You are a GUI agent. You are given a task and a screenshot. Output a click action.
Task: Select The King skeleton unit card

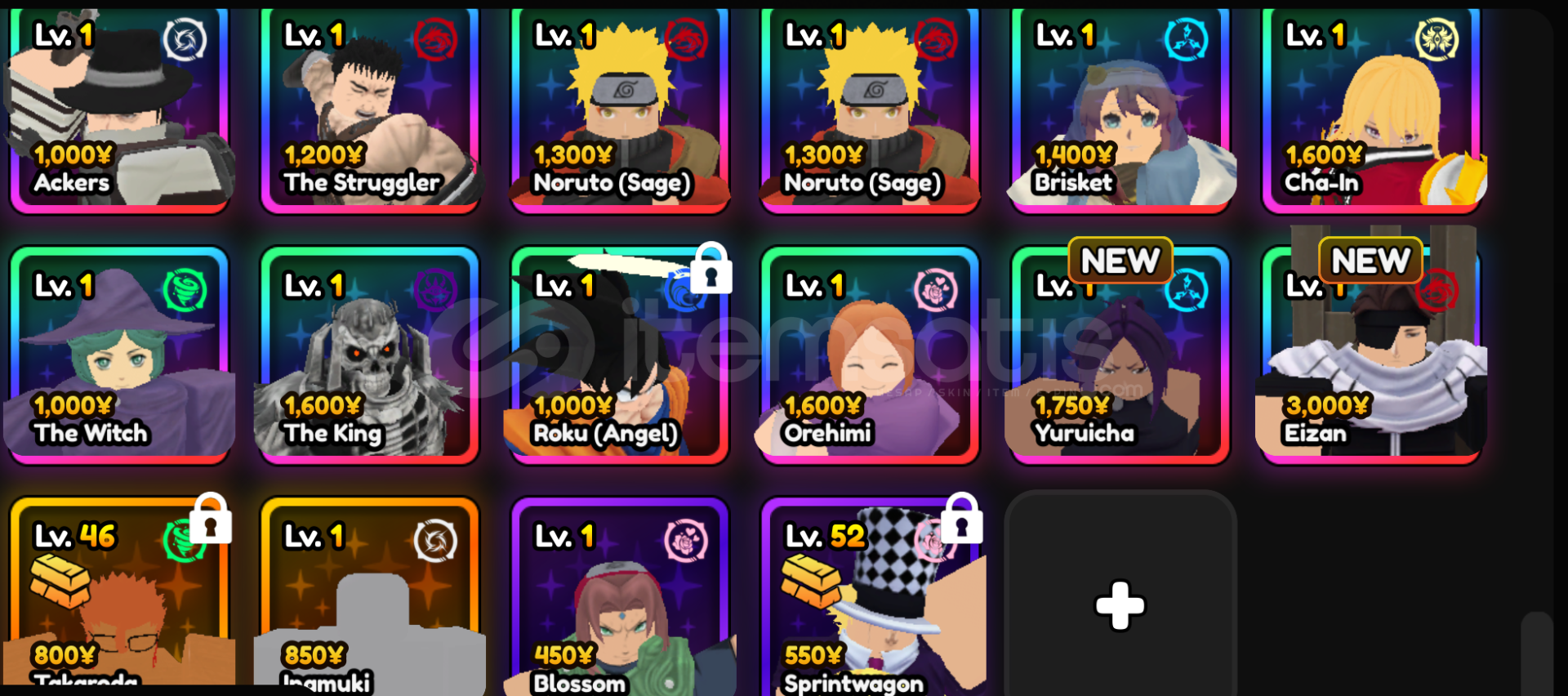click(x=369, y=355)
